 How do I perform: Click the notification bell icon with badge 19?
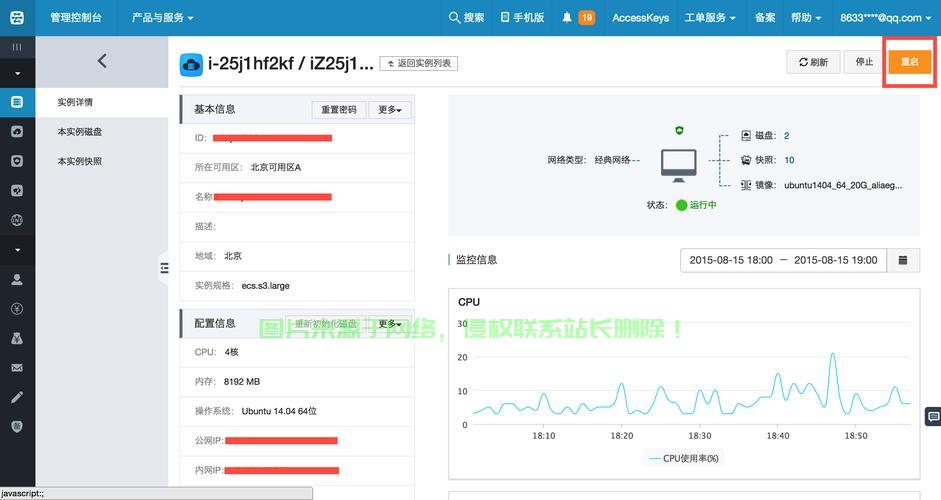(x=567, y=17)
